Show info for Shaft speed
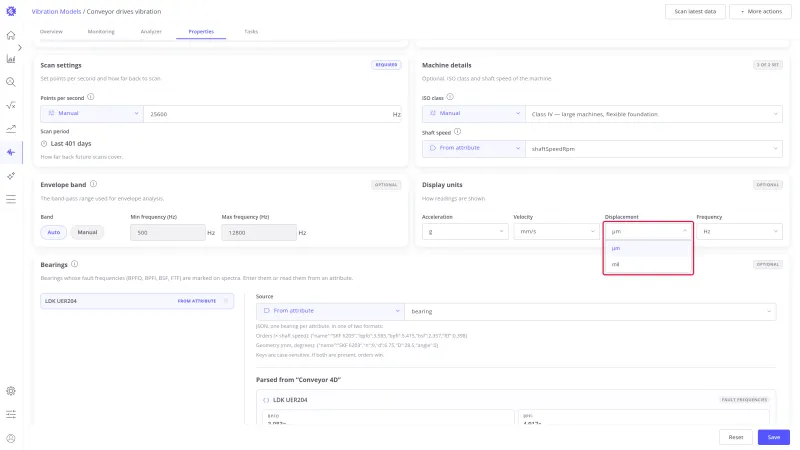Viewport: 800px width, 450px height. tap(458, 132)
